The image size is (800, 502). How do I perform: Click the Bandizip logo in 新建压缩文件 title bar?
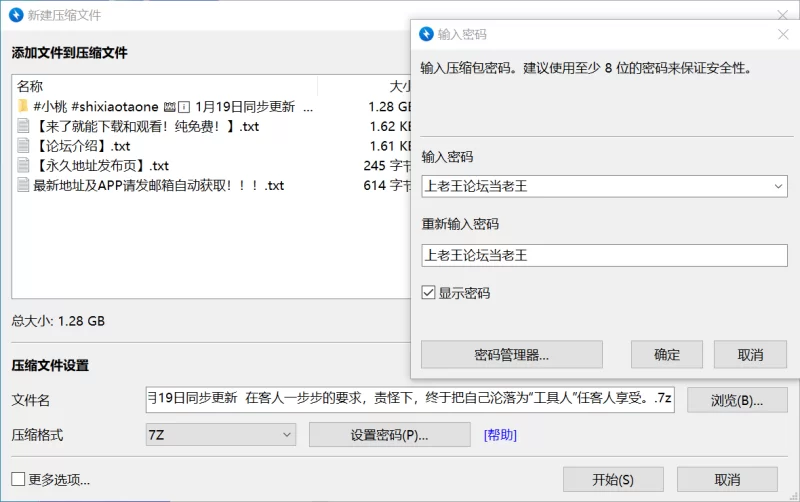point(16,15)
